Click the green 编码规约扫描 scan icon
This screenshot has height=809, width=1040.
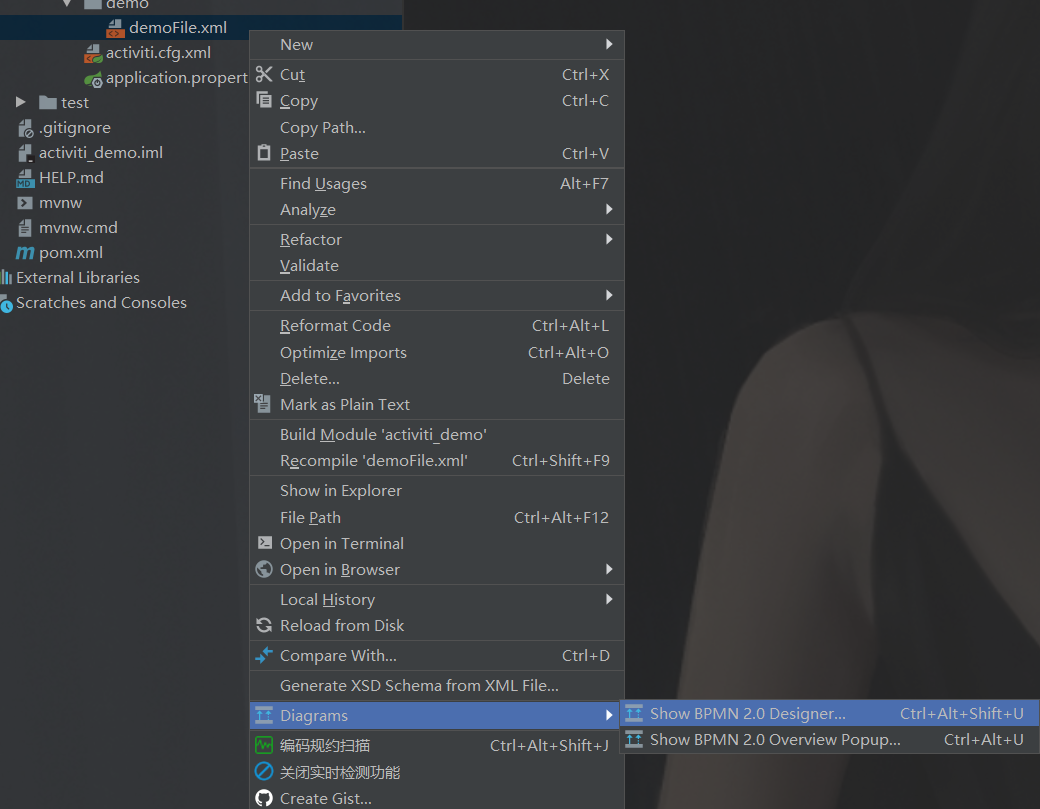(x=264, y=745)
